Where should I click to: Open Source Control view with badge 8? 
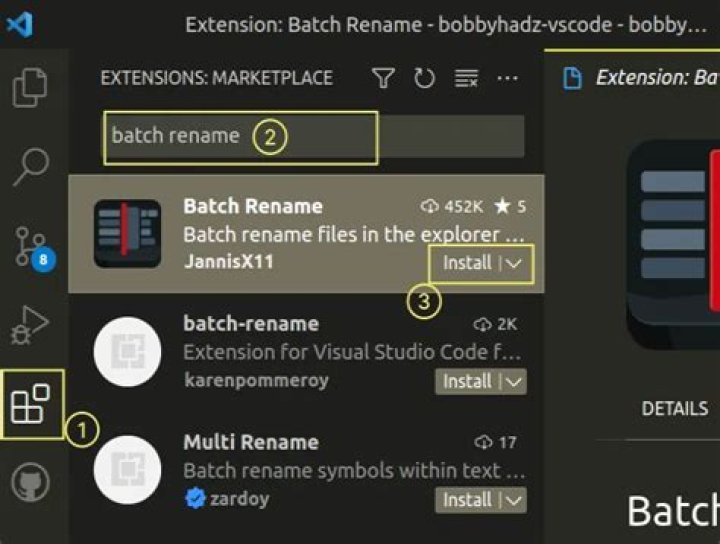[x=34, y=249]
